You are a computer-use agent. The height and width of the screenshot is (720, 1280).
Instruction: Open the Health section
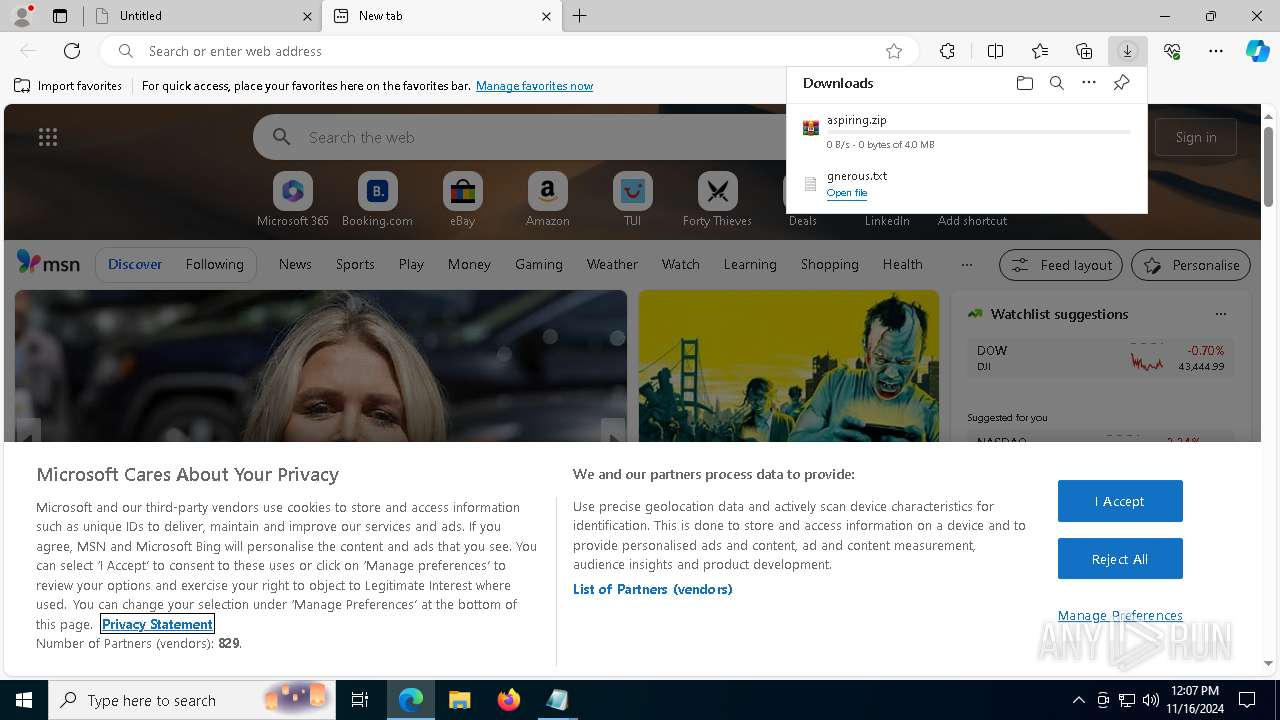pos(903,264)
